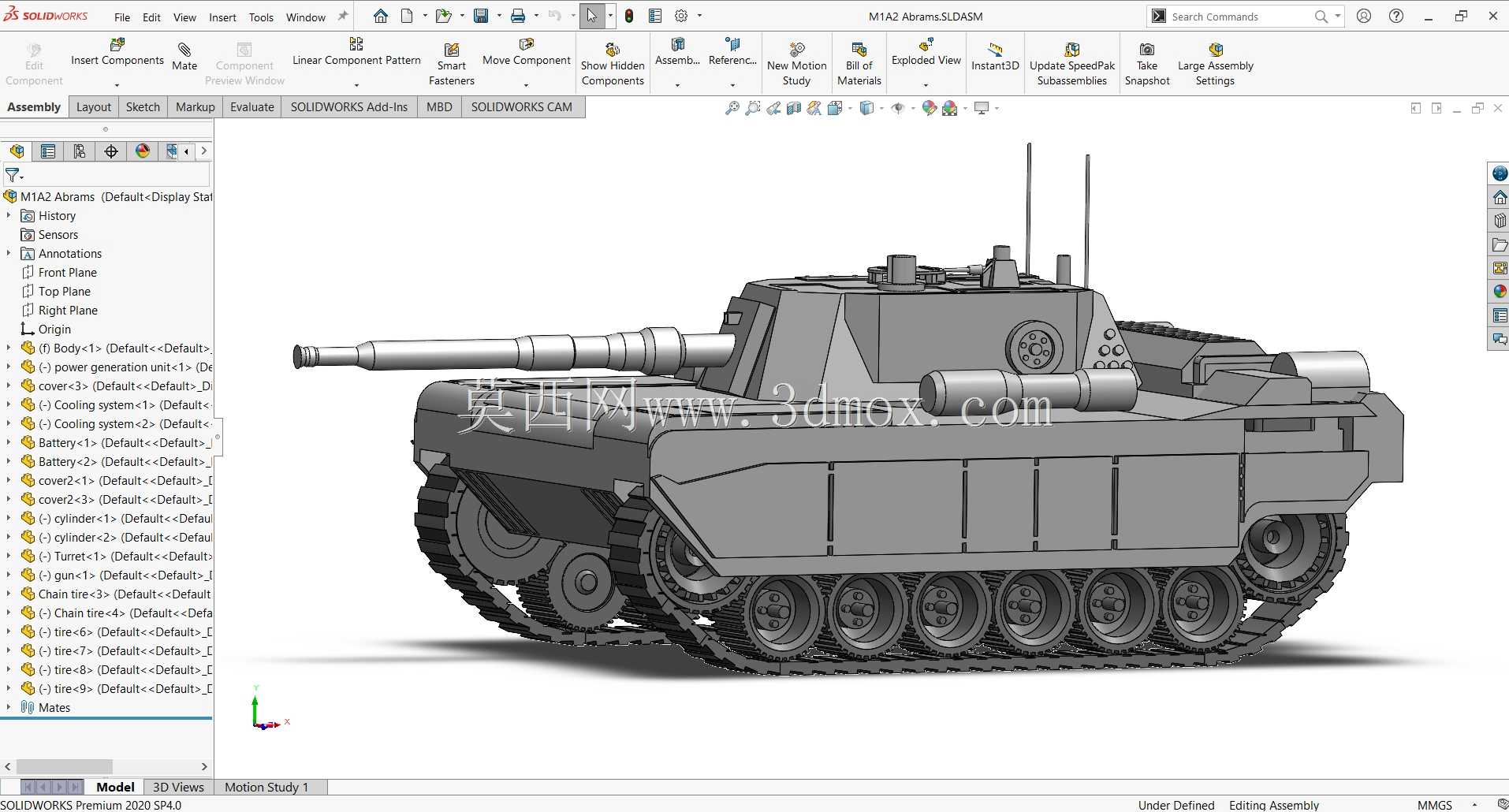Click the New document icon
The height and width of the screenshot is (812, 1509).
407,16
